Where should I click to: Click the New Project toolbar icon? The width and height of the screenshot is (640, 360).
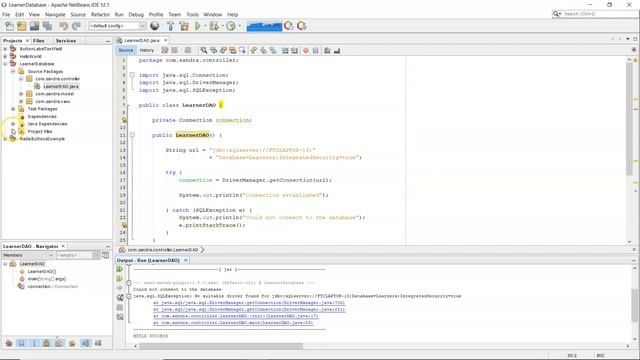22,26
